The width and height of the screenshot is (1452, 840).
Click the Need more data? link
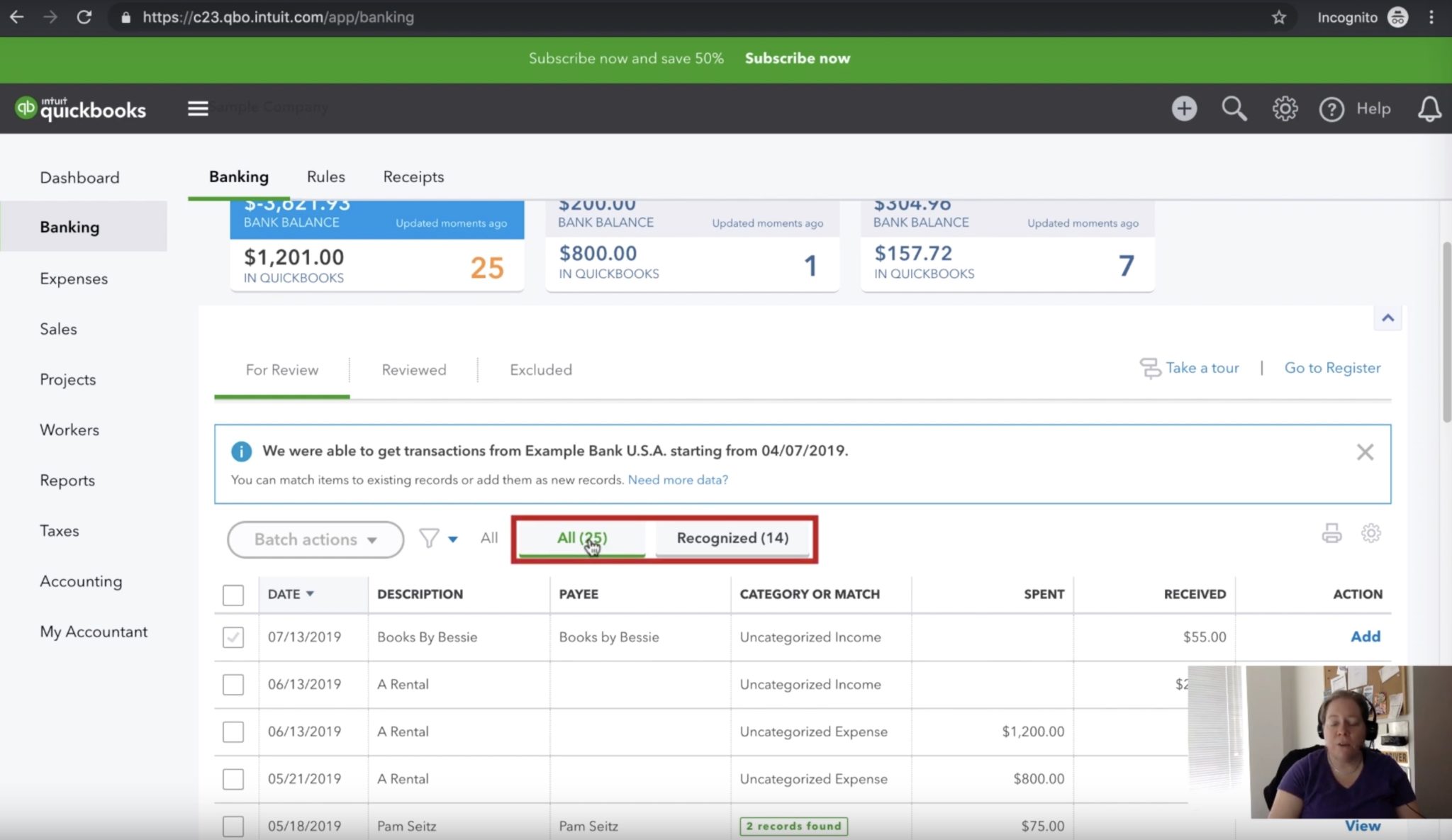(x=678, y=480)
